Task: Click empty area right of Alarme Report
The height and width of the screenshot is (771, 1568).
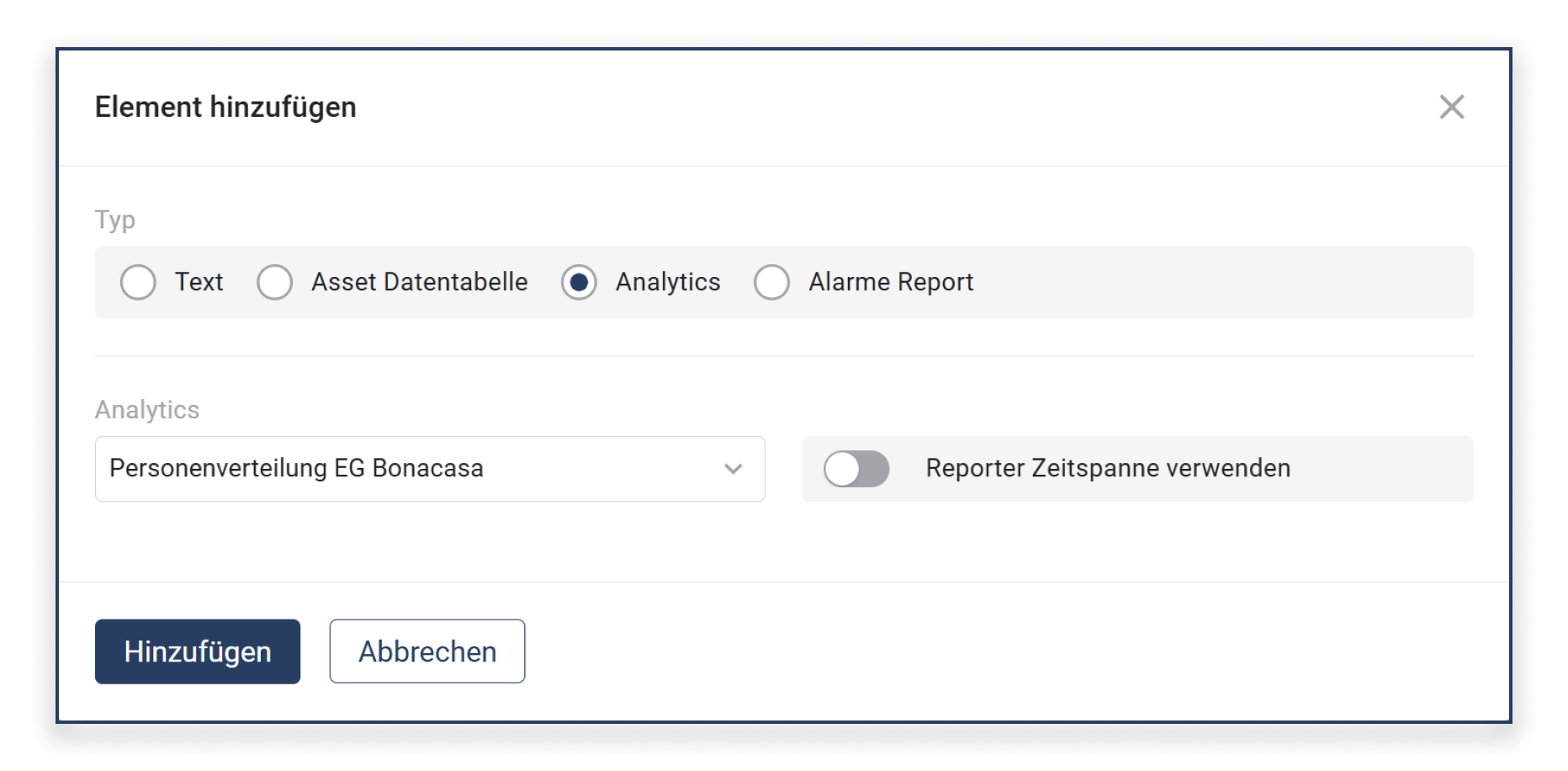Action: [x=1220, y=282]
